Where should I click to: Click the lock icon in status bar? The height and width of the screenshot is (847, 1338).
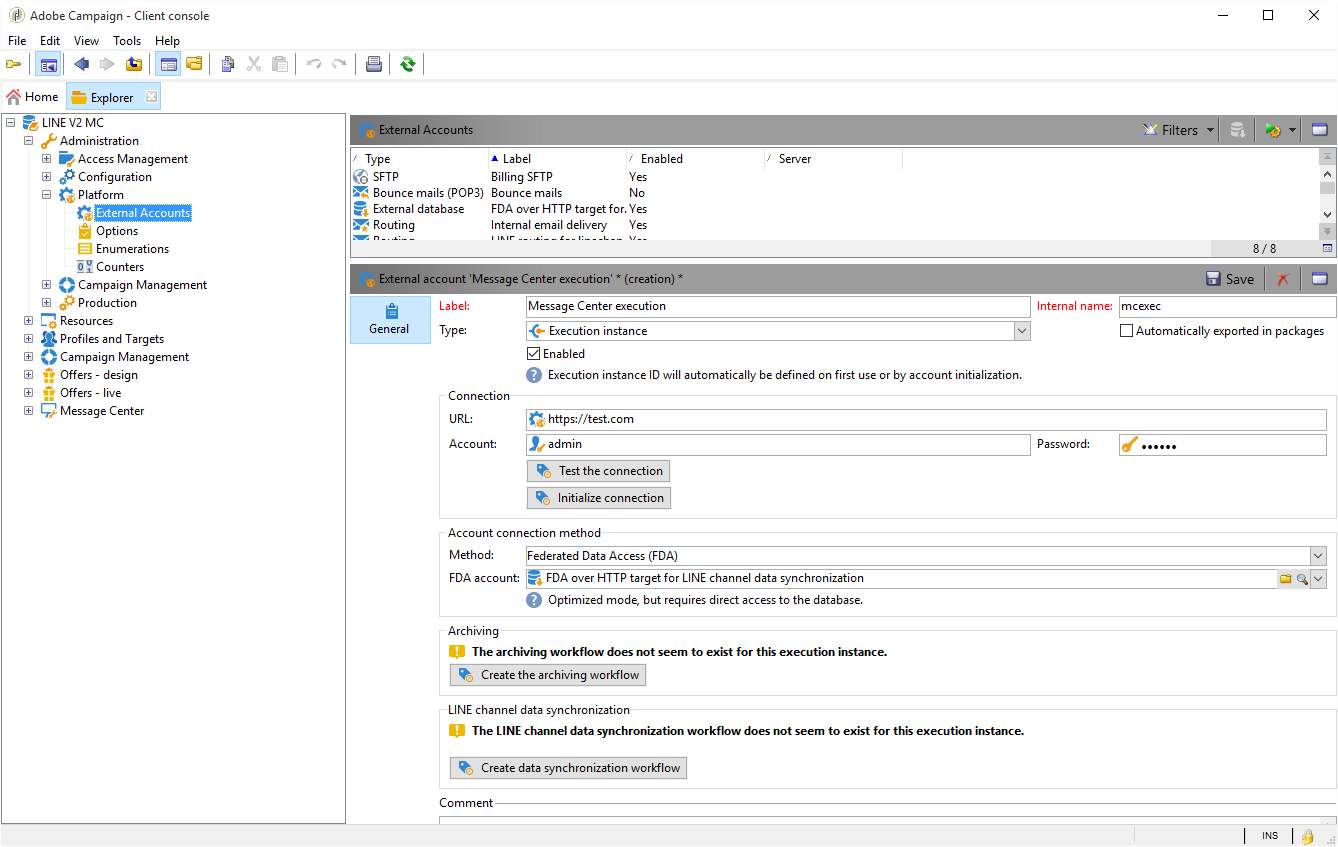click(1306, 836)
